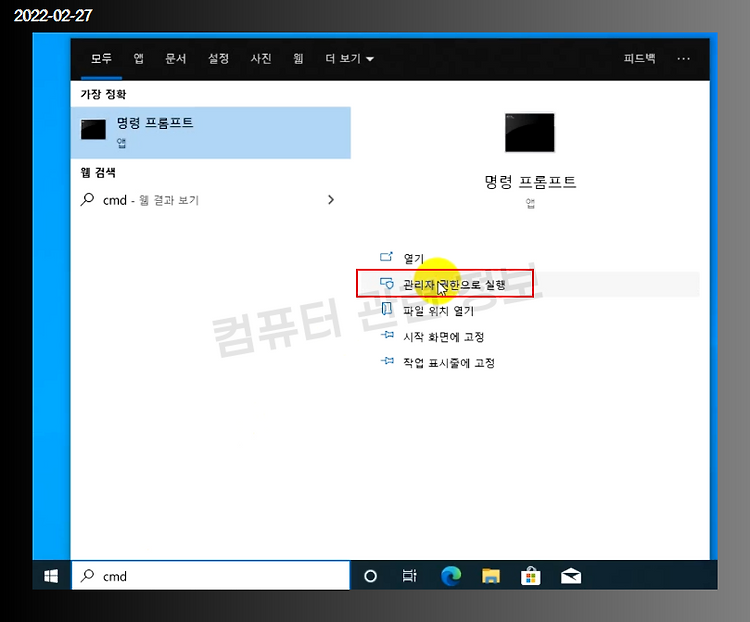The height and width of the screenshot is (622, 750).
Task: Select the 명령 프롬프트 best match result
Action: (210, 133)
